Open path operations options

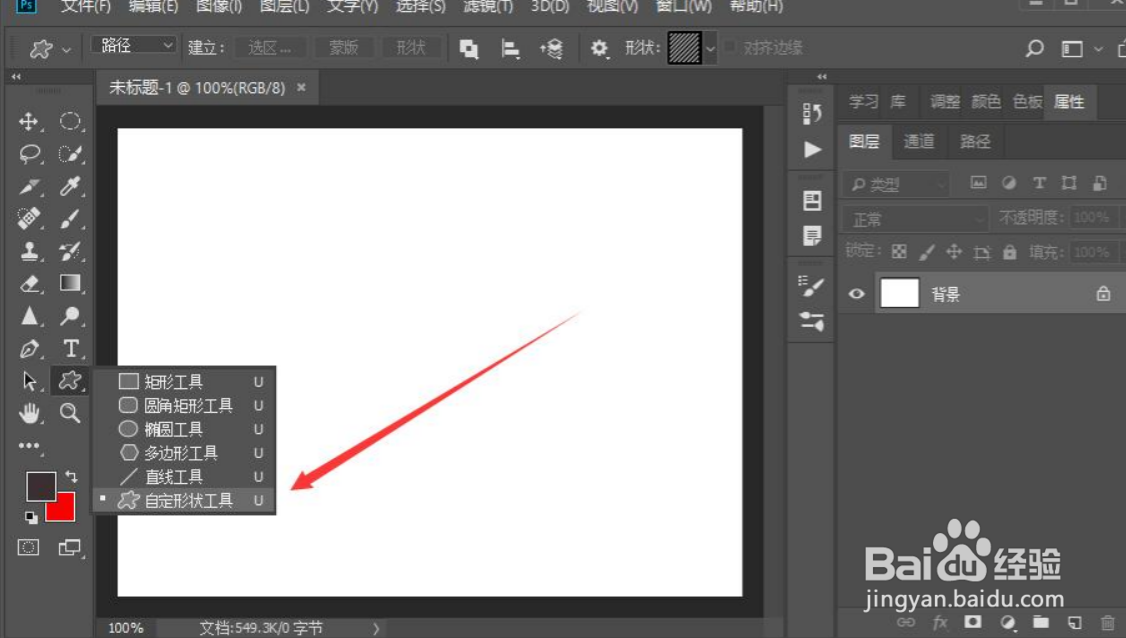click(469, 48)
